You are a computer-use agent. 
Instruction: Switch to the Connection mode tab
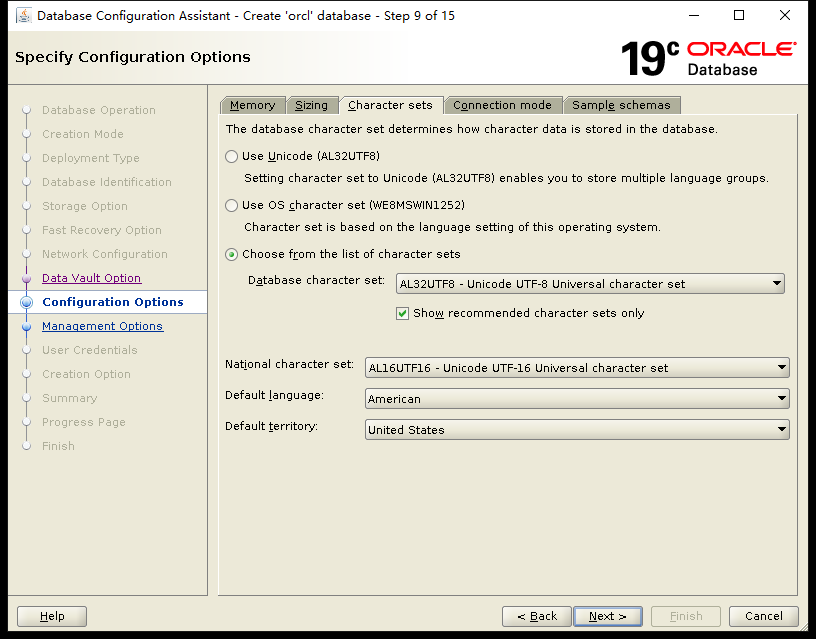point(502,105)
